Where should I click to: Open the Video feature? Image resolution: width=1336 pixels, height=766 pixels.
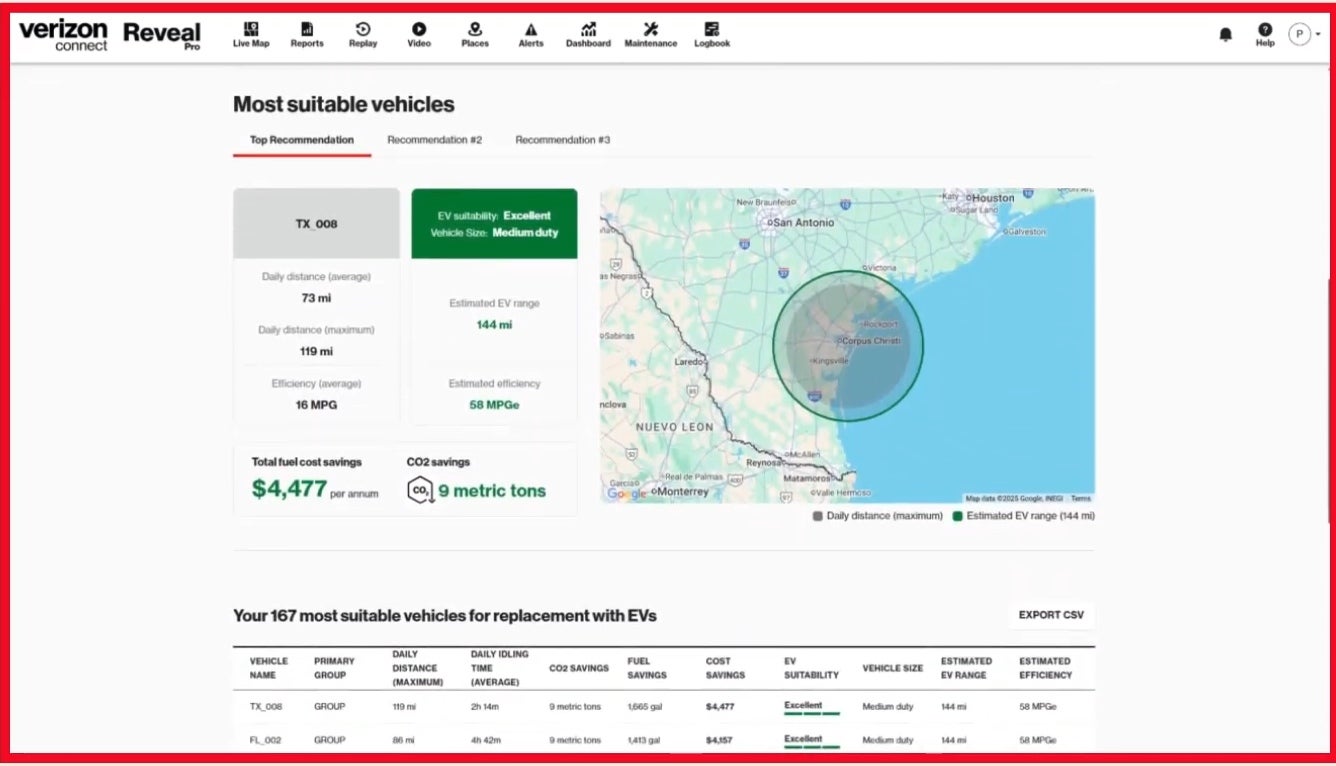click(418, 34)
